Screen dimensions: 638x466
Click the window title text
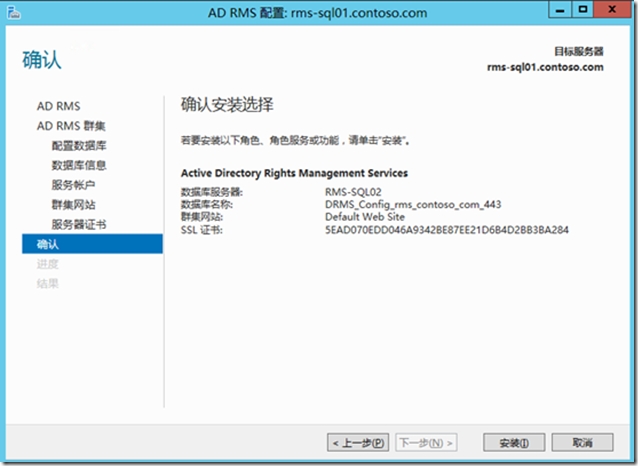pyautogui.click(x=317, y=13)
